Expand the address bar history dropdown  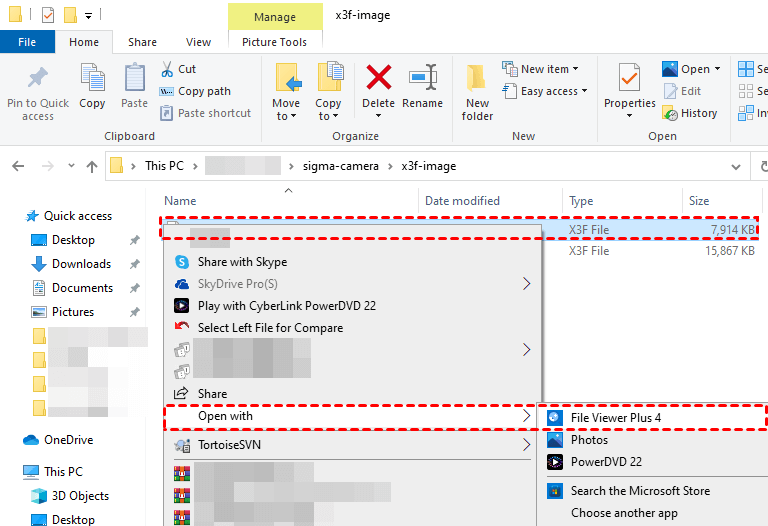pos(736,167)
